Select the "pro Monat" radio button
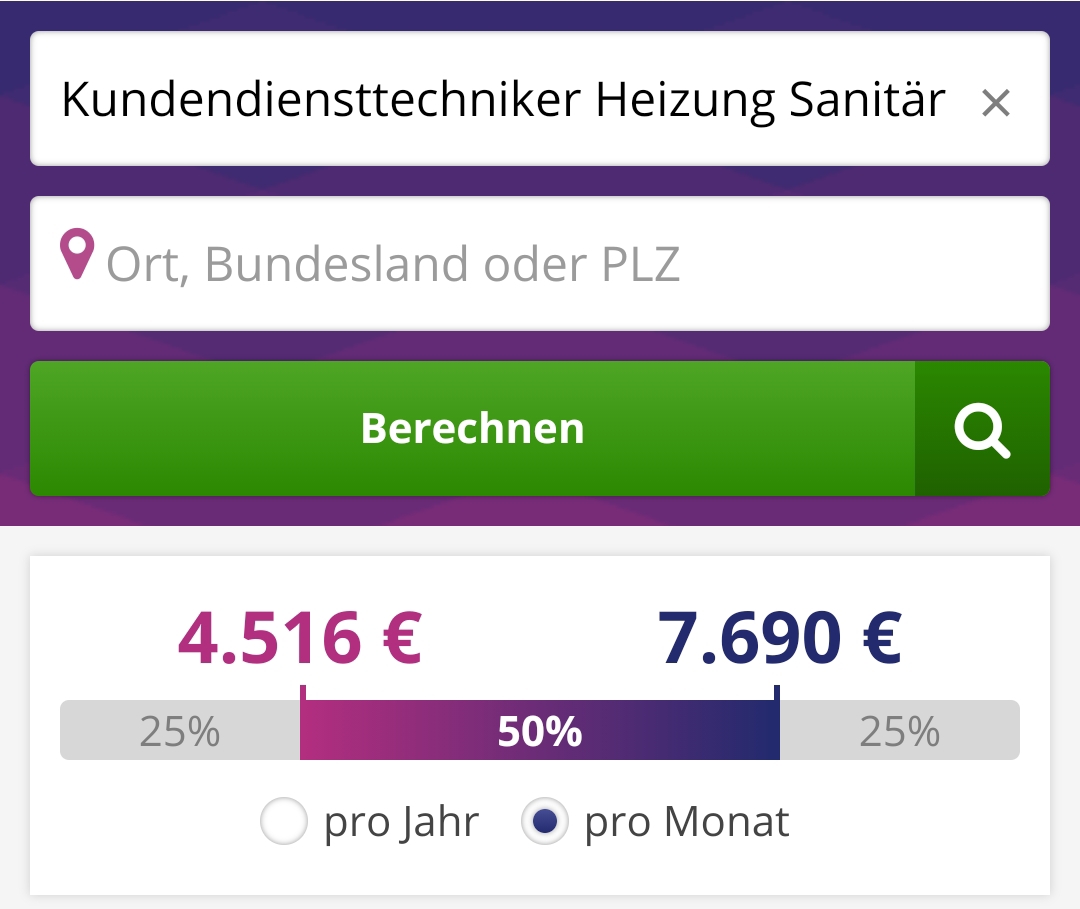The height and width of the screenshot is (909, 1080). point(544,822)
